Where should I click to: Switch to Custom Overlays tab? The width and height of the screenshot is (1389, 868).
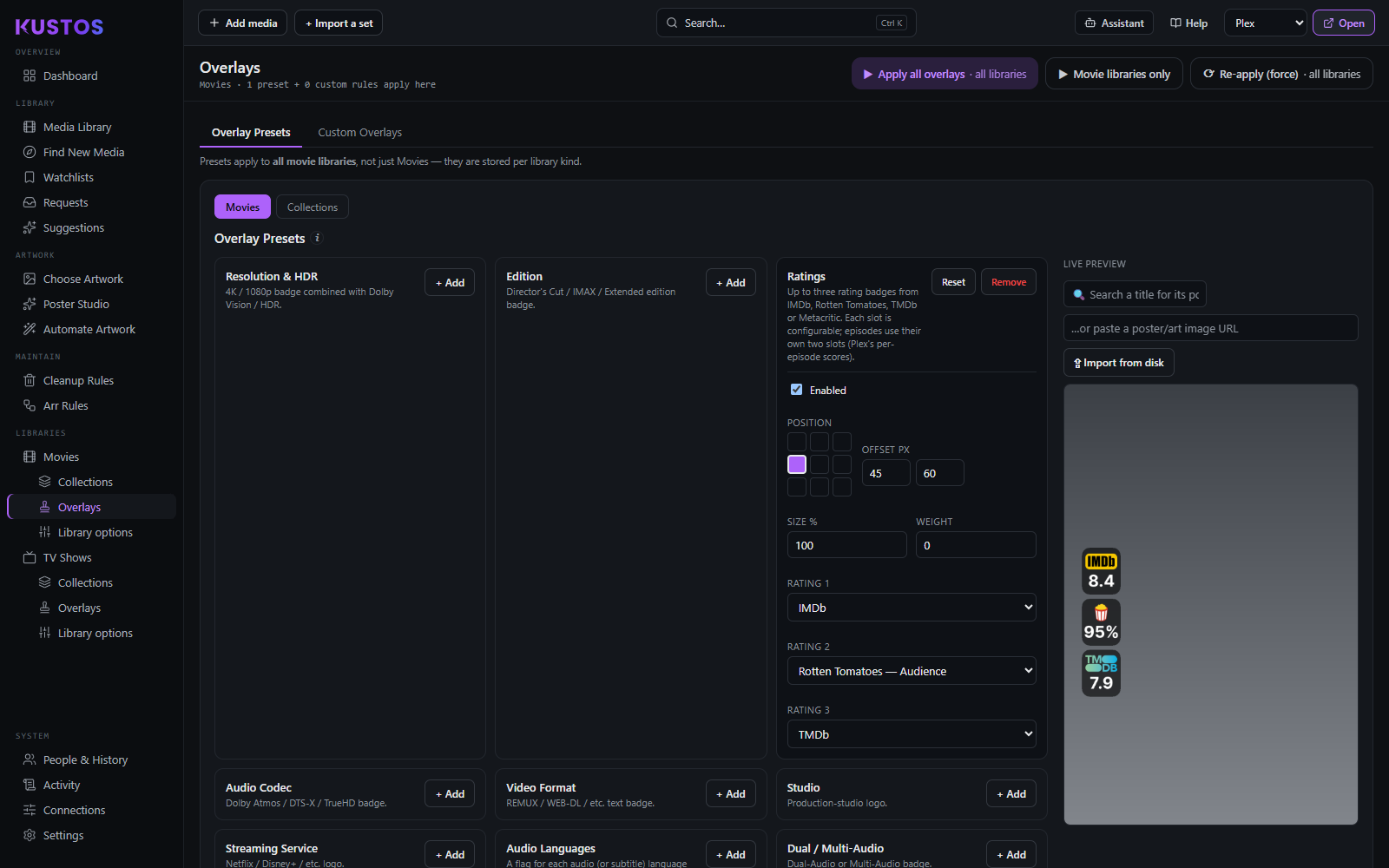pyautogui.click(x=359, y=133)
